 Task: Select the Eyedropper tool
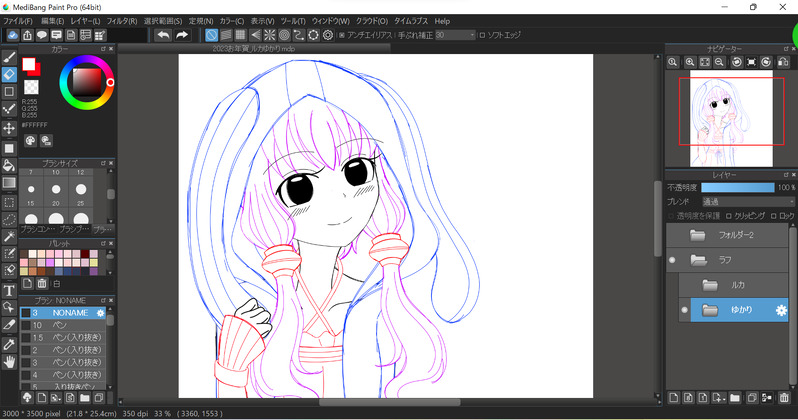click(x=9, y=345)
